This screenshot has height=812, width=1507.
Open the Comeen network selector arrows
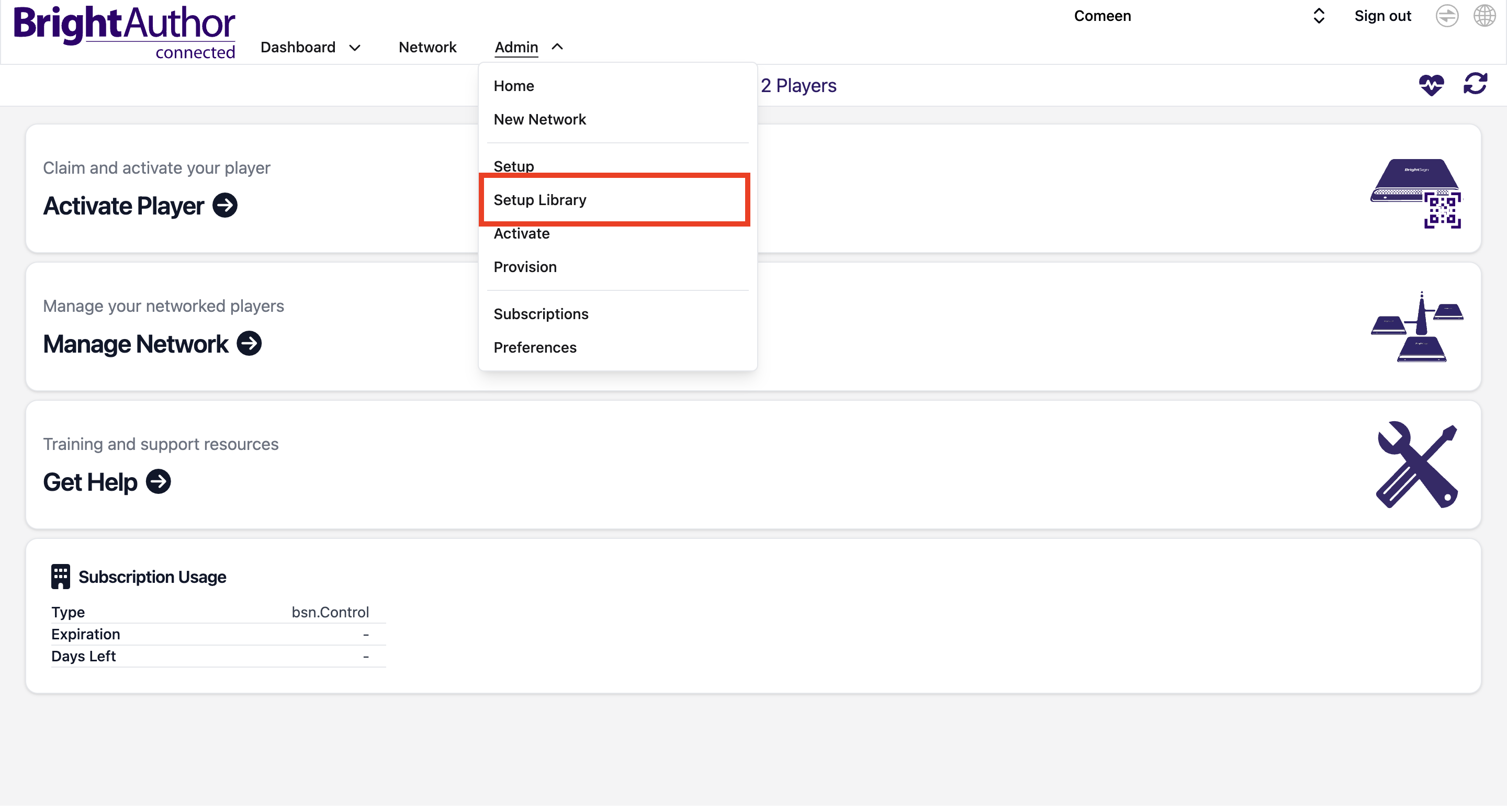click(1319, 16)
